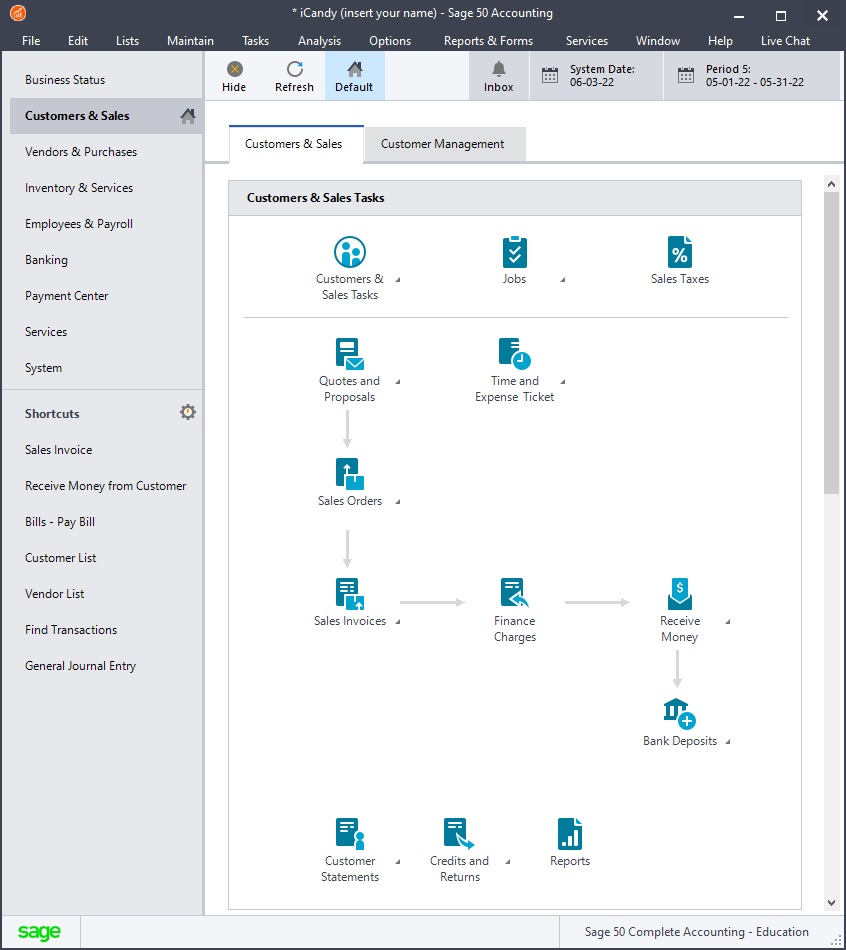Expand the Credits and Returns dropdown arrow
This screenshot has width=846, height=950.
508,861
